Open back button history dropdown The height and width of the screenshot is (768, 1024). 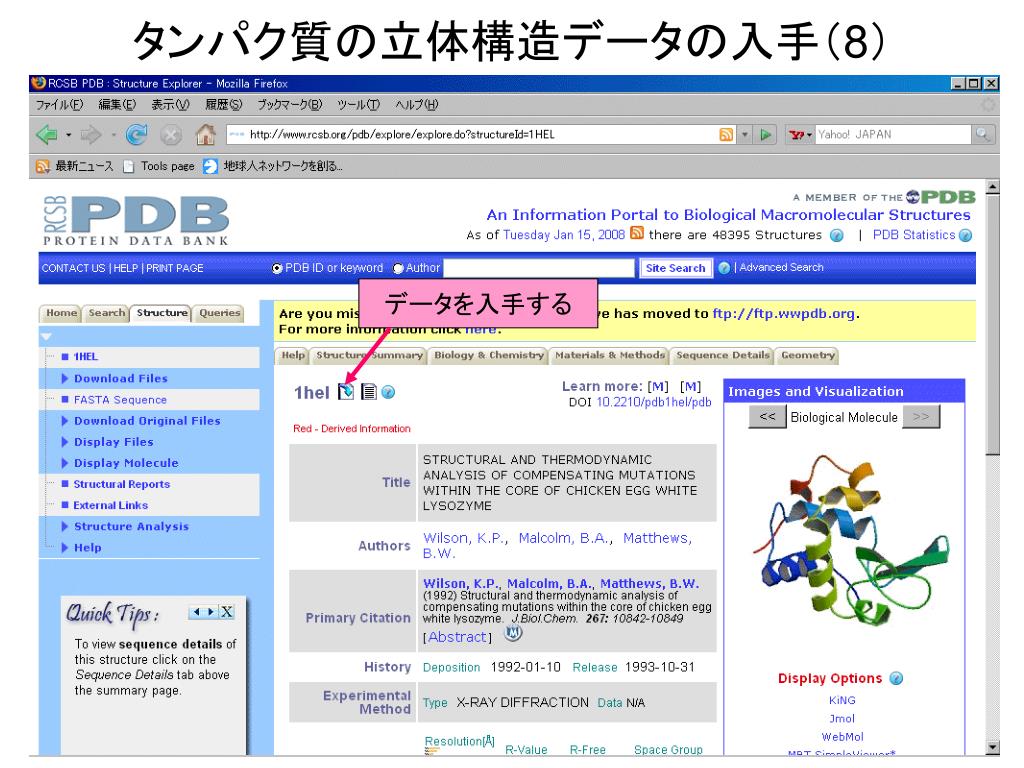(68, 135)
